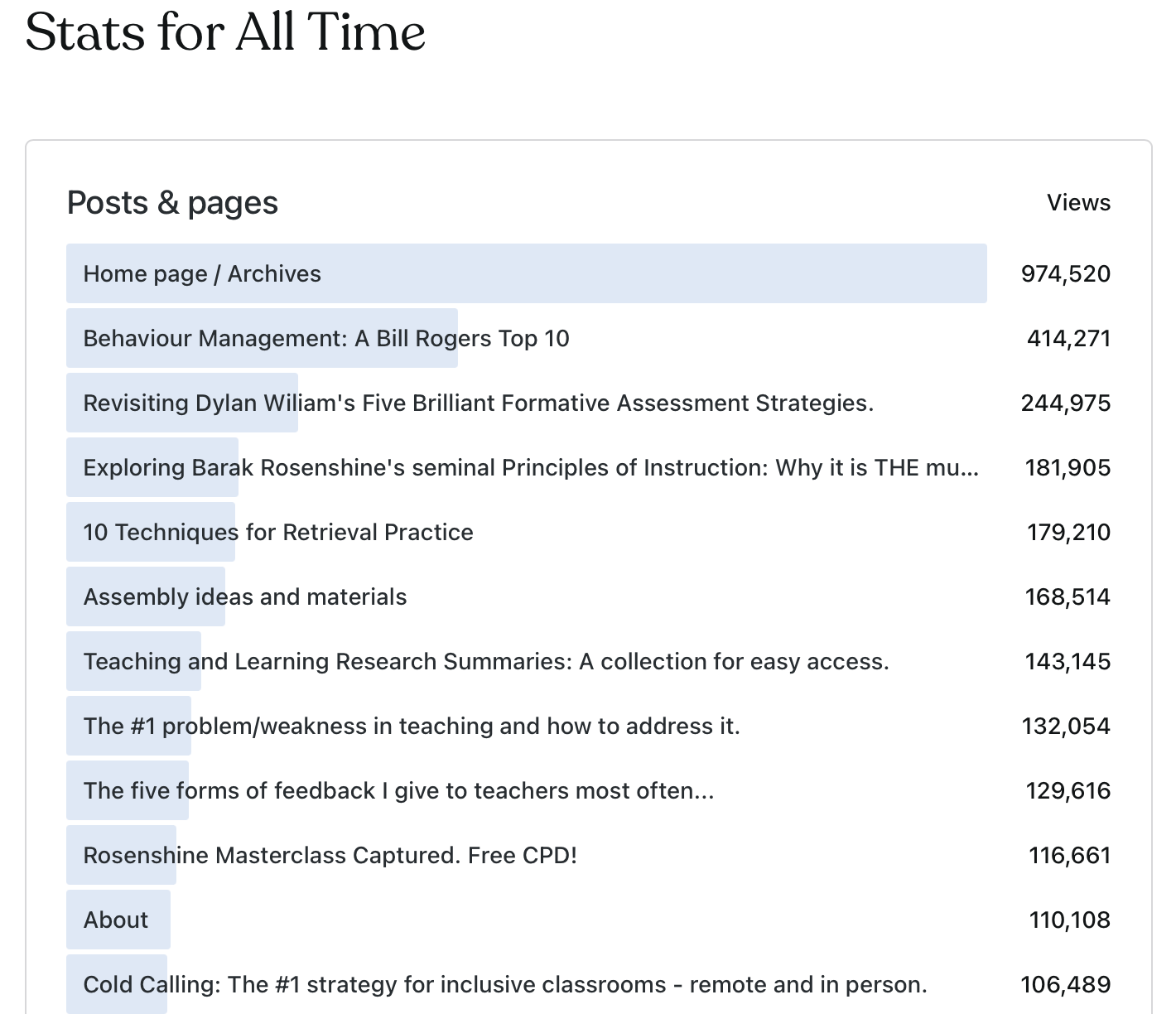Image resolution: width=1176 pixels, height=1014 pixels.
Task: Go to the About page entry
Action: tap(116, 920)
